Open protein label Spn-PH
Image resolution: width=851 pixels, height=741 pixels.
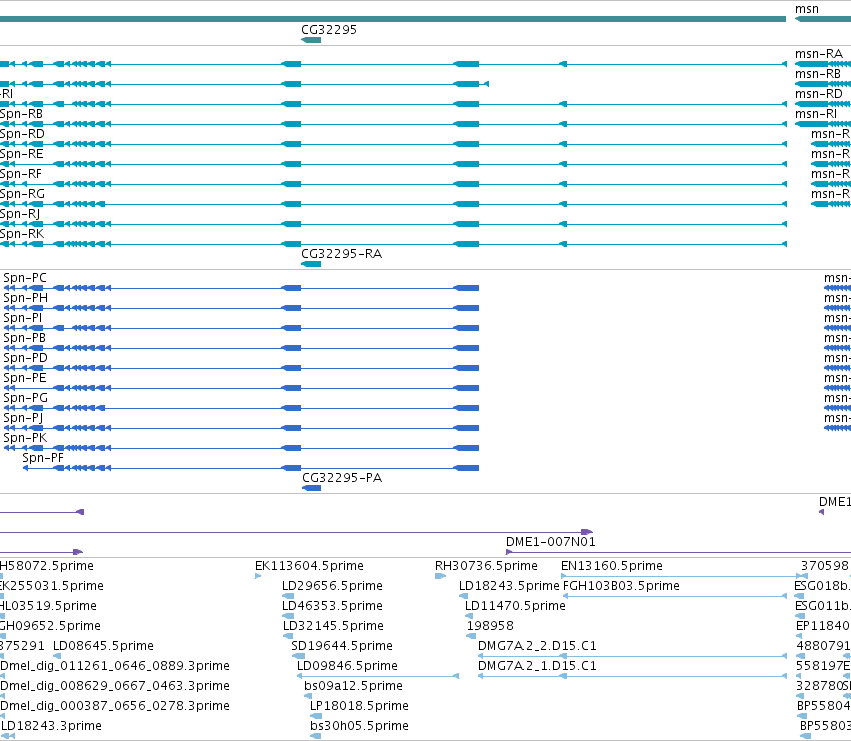(26, 299)
